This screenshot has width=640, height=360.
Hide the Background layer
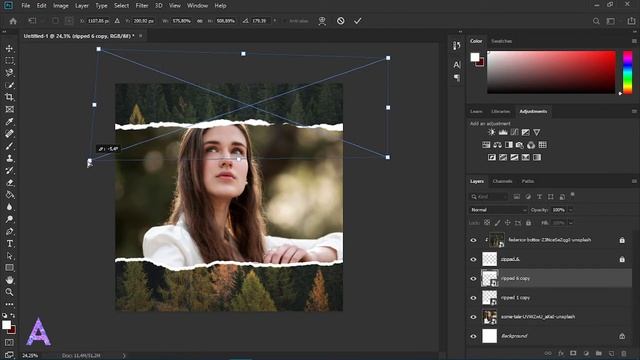click(x=473, y=336)
